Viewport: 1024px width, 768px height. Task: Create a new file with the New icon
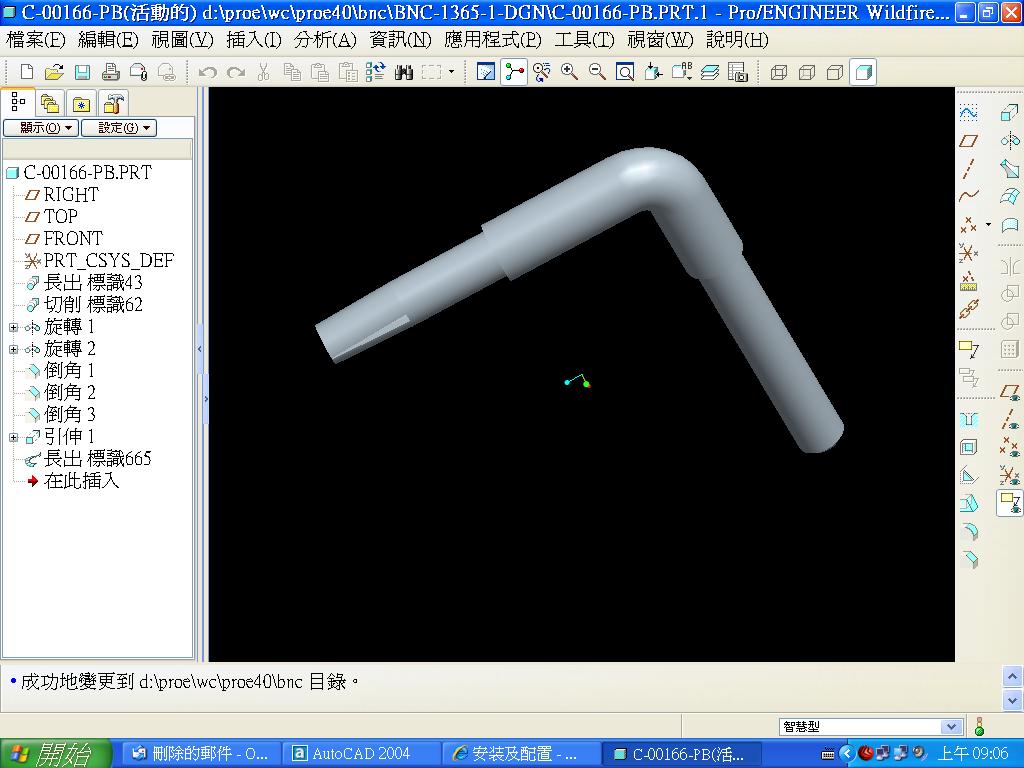coord(27,72)
